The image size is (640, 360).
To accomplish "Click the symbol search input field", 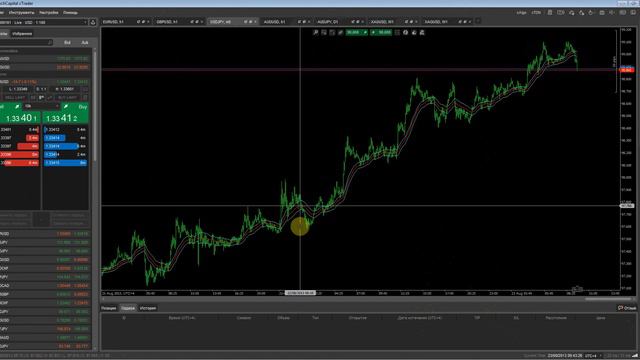I will (x=25, y=42).
